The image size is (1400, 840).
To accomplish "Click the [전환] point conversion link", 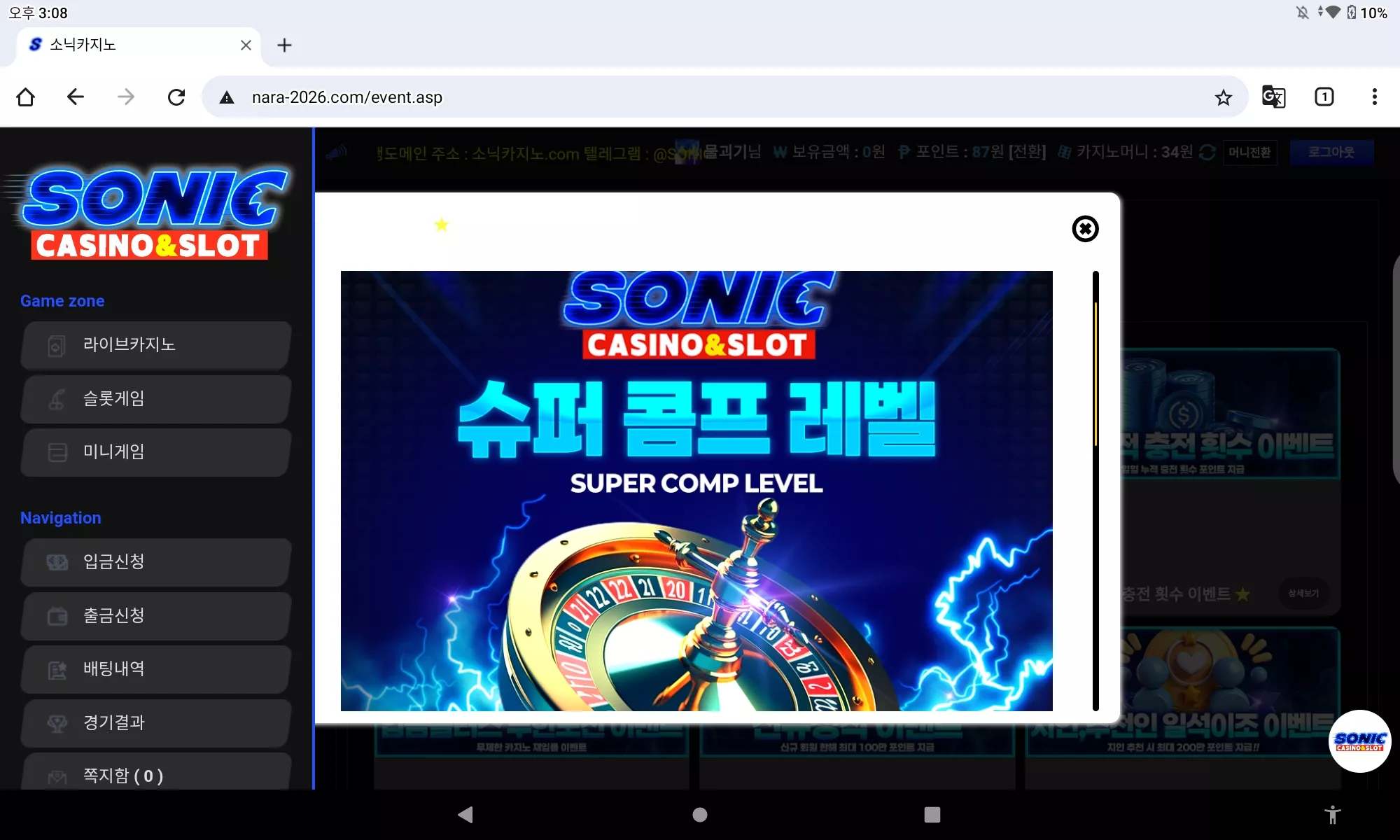I will 1027,152.
